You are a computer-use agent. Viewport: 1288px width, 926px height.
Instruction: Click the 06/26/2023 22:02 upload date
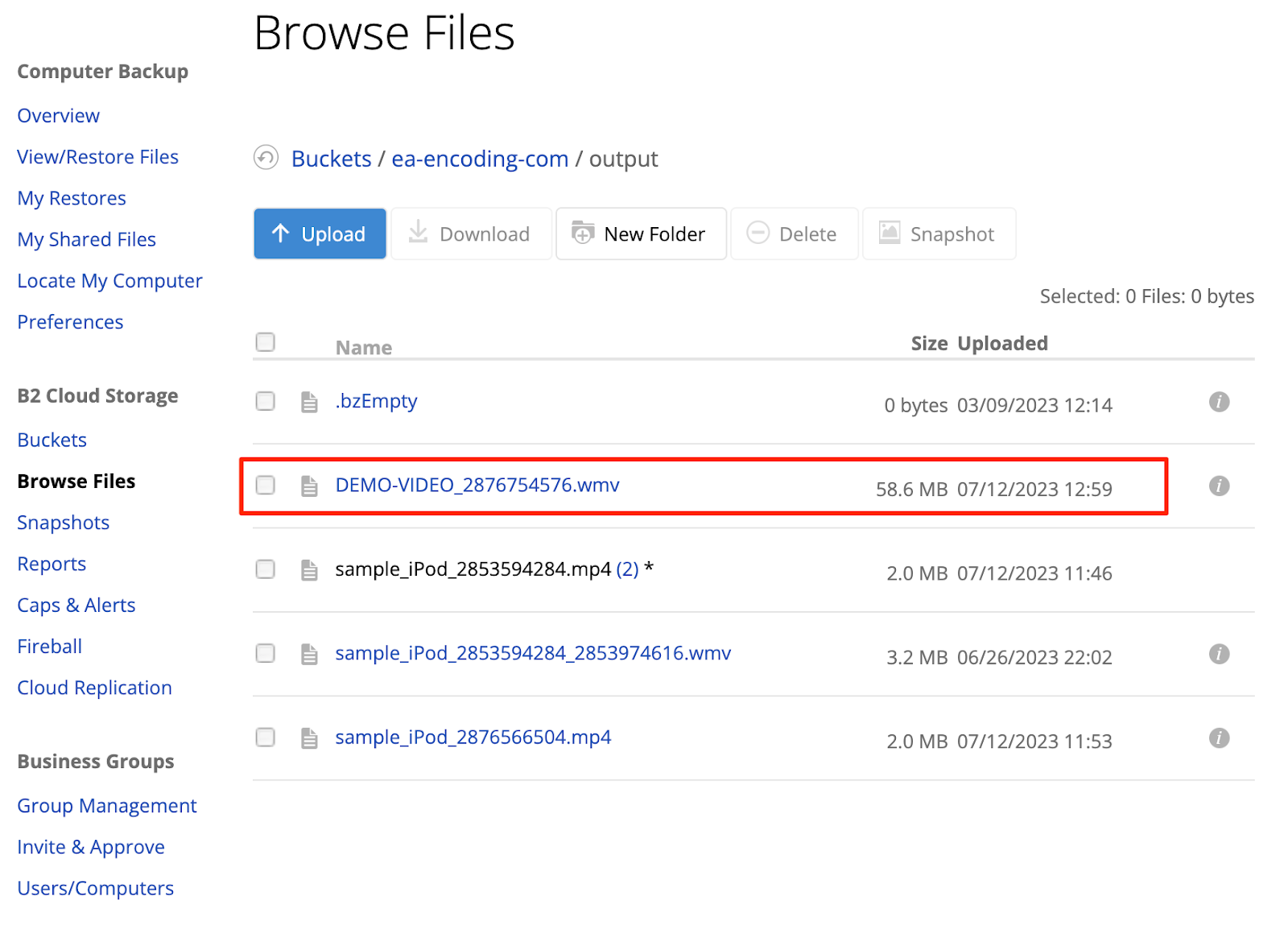(x=1034, y=658)
